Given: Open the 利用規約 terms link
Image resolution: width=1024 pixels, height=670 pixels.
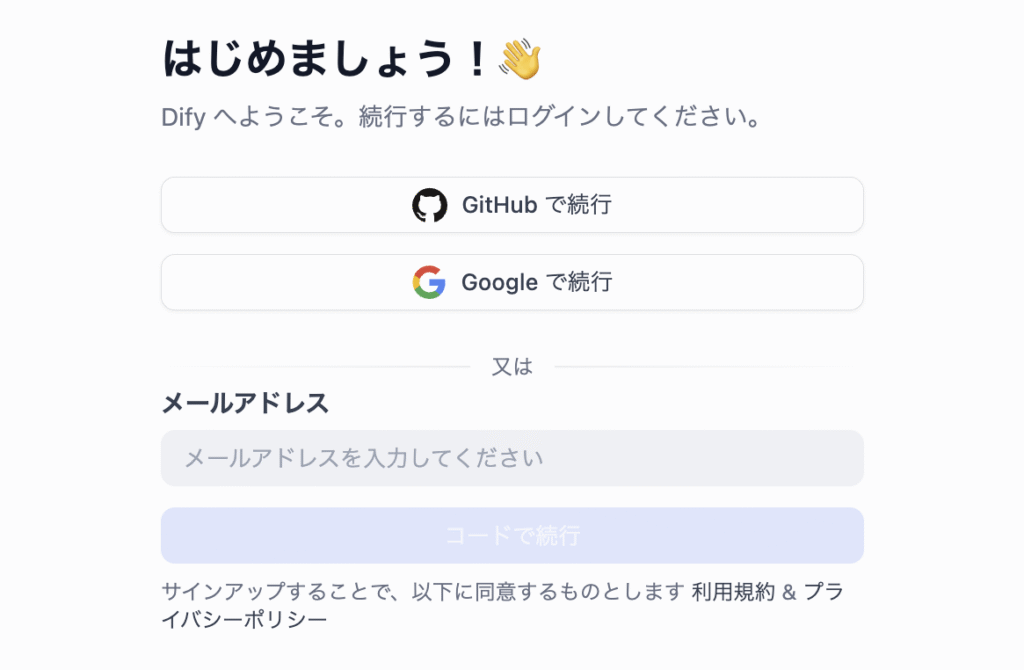Looking at the screenshot, I should [x=733, y=592].
